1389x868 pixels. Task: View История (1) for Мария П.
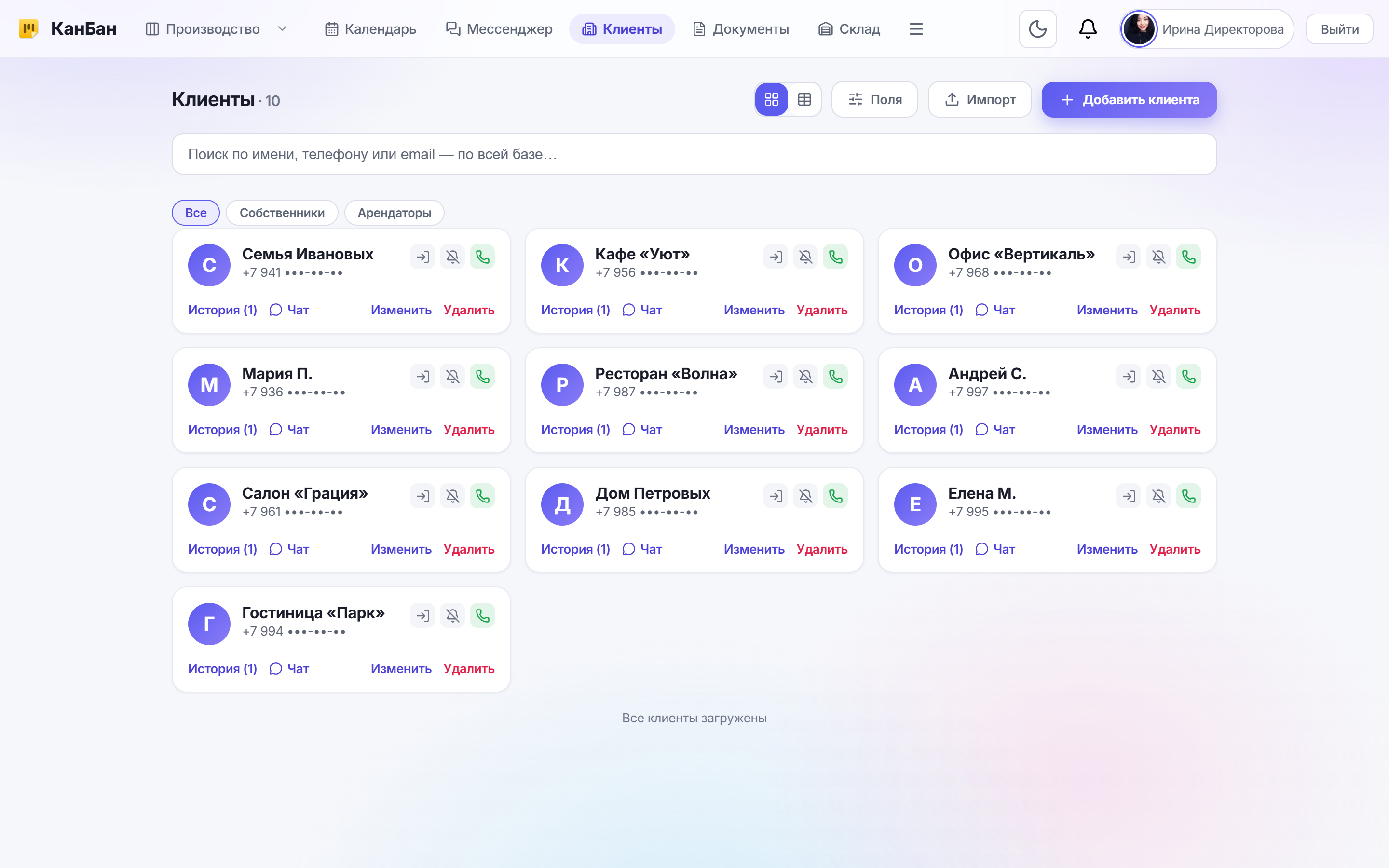click(x=223, y=429)
